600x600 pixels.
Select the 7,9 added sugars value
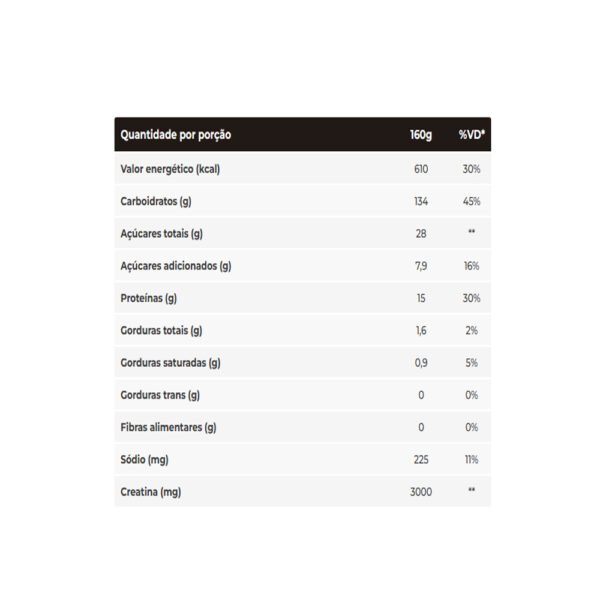pyautogui.click(x=421, y=266)
